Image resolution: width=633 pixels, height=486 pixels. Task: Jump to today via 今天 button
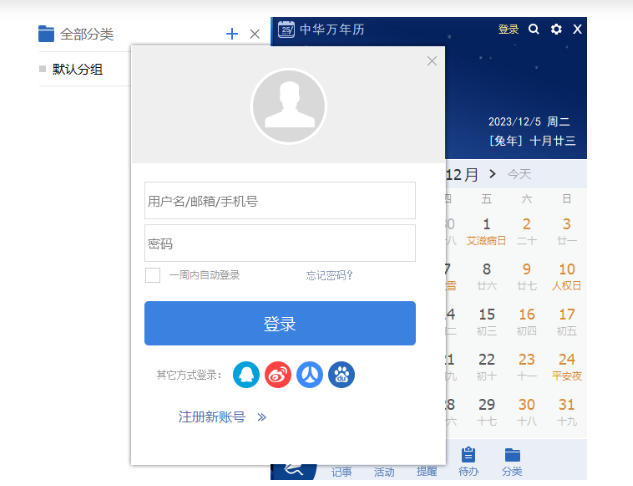pos(519,174)
